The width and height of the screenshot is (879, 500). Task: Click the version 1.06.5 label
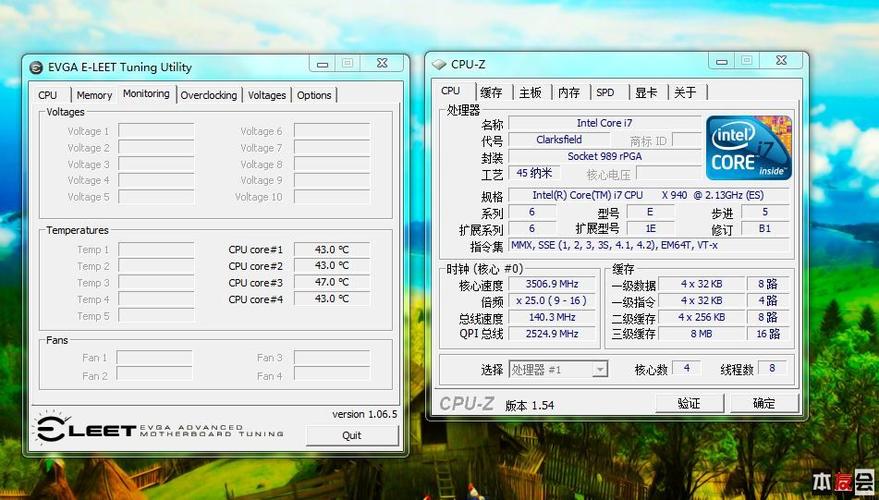(x=364, y=414)
